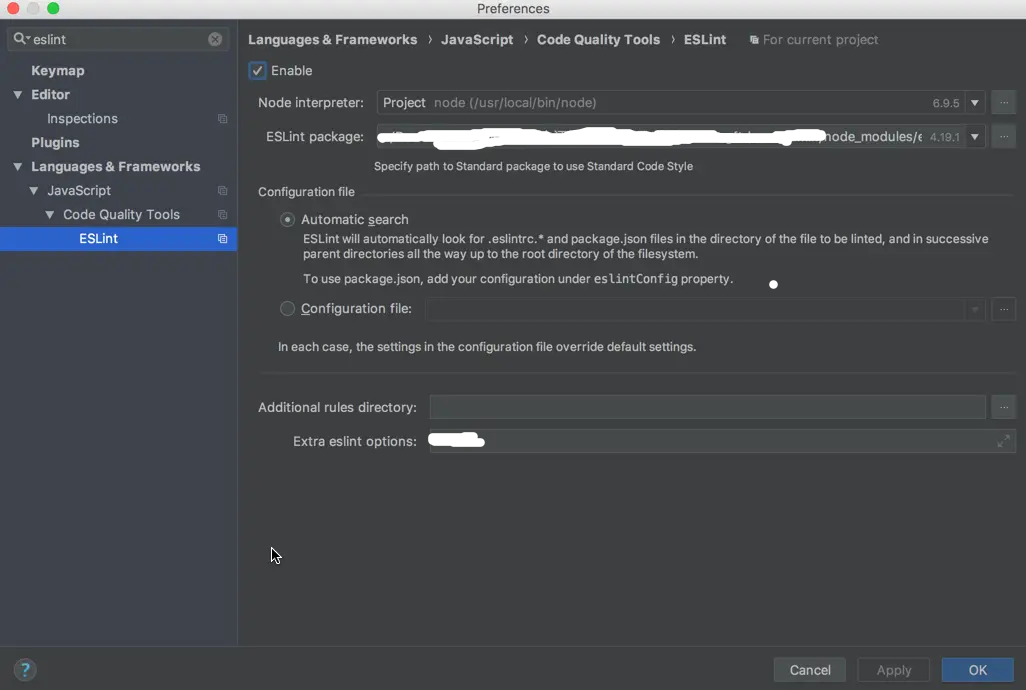Screen dimensions: 1026x690
Task: Open the help question mark button
Action: pyautogui.click(x=25, y=670)
